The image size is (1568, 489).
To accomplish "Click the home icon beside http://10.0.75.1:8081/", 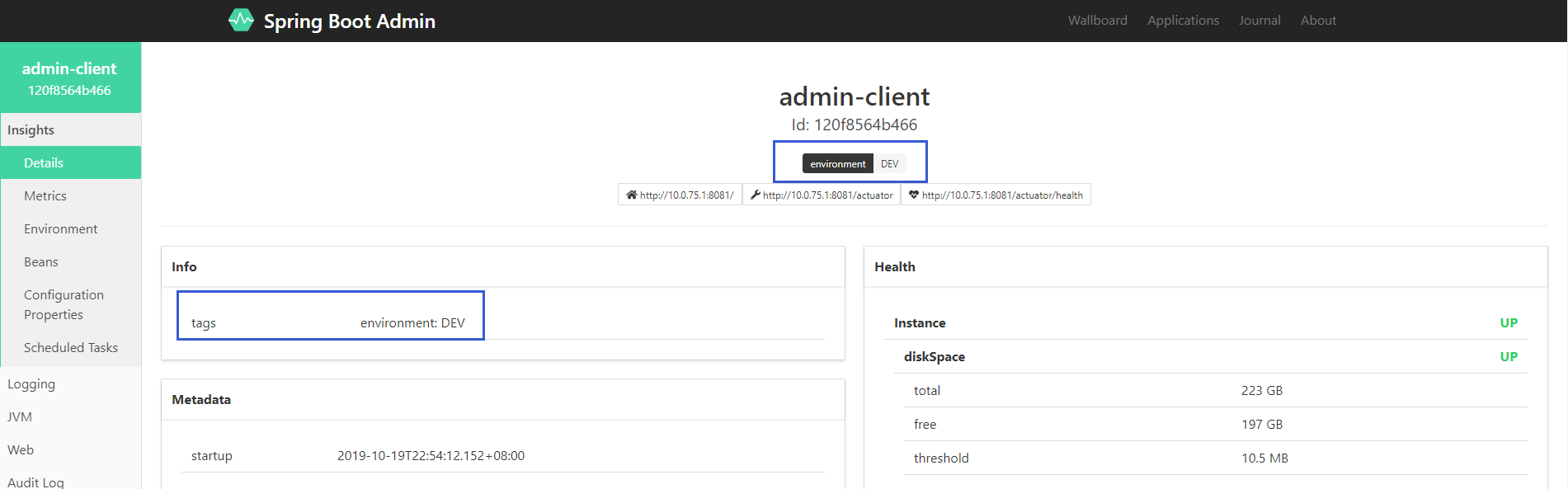I will [631, 195].
